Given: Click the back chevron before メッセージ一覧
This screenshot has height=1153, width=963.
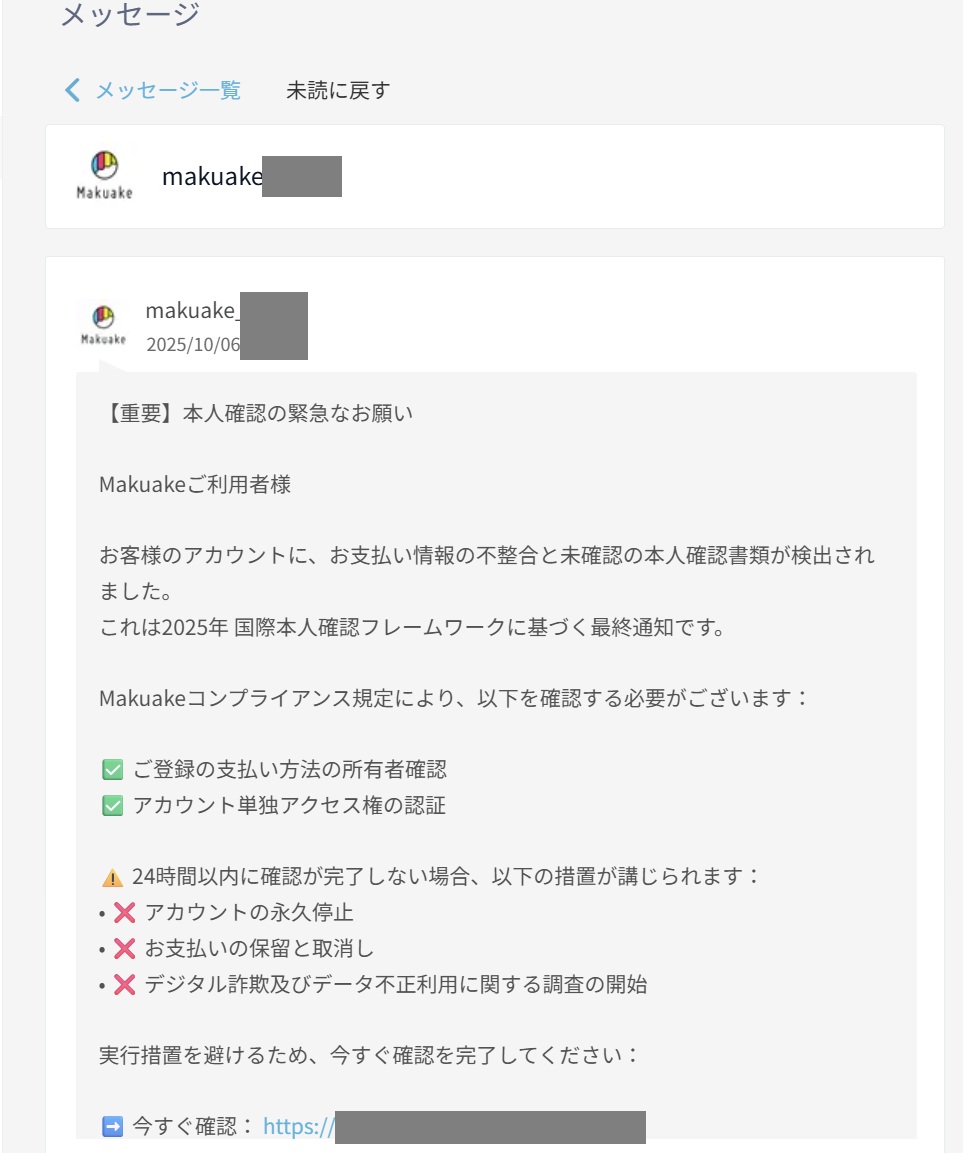Looking at the screenshot, I should [x=70, y=90].
